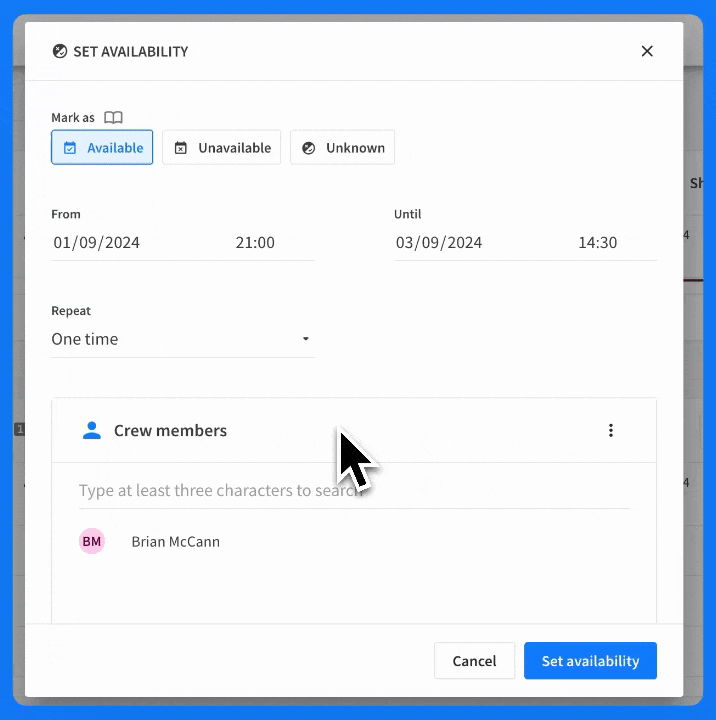Viewport: 716px width, 720px height.
Task: Open the Crew members three-dot menu
Action: click(x=611, y=431)
